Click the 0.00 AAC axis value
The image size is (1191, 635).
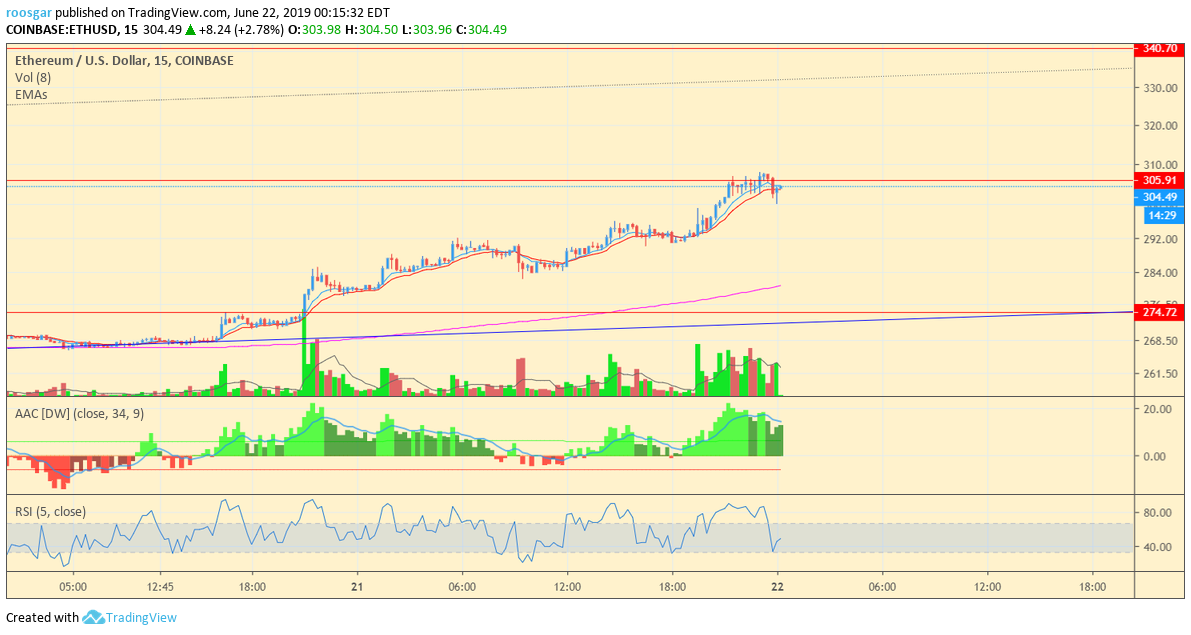click(1155, 457)
